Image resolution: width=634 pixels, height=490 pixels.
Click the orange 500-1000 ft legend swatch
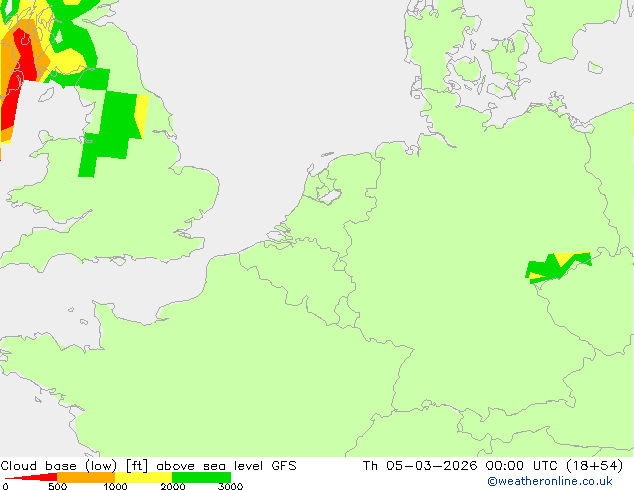(86, 477)
